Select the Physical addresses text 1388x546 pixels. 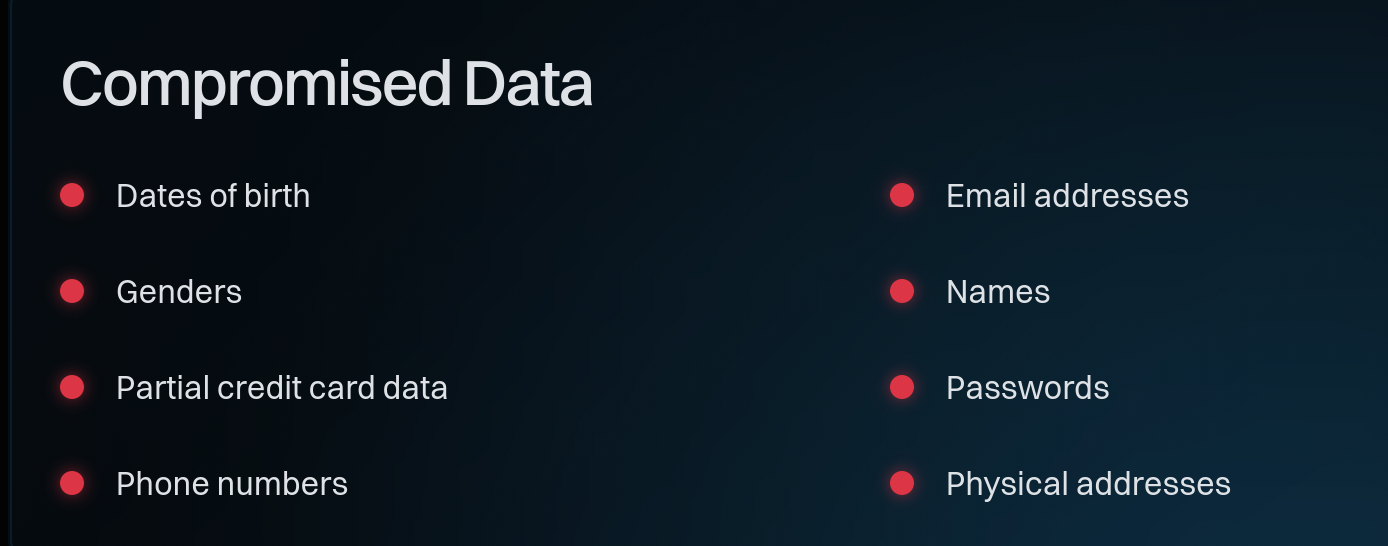(1088, 484)
